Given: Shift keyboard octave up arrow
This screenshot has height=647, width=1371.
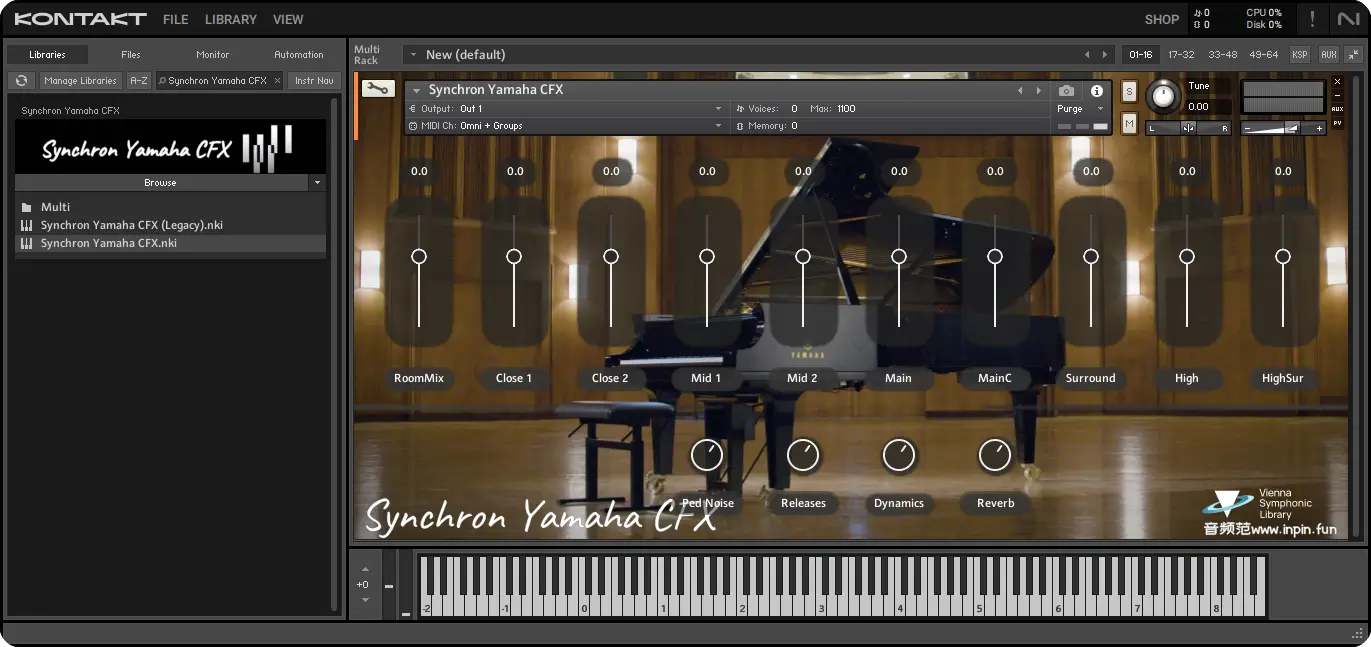Looking at the screenshot, I should click(x=365, y=569).
